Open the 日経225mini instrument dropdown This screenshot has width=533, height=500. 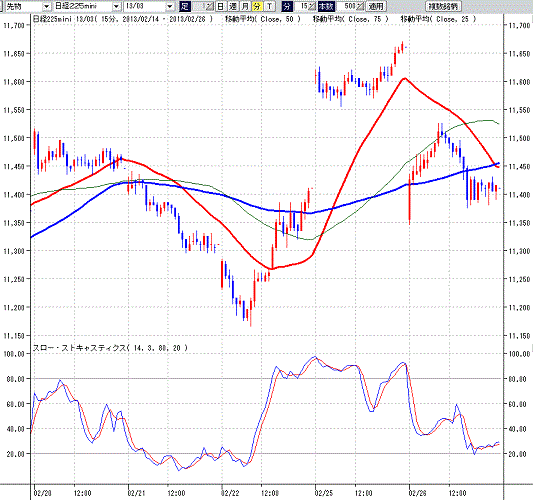116,6
